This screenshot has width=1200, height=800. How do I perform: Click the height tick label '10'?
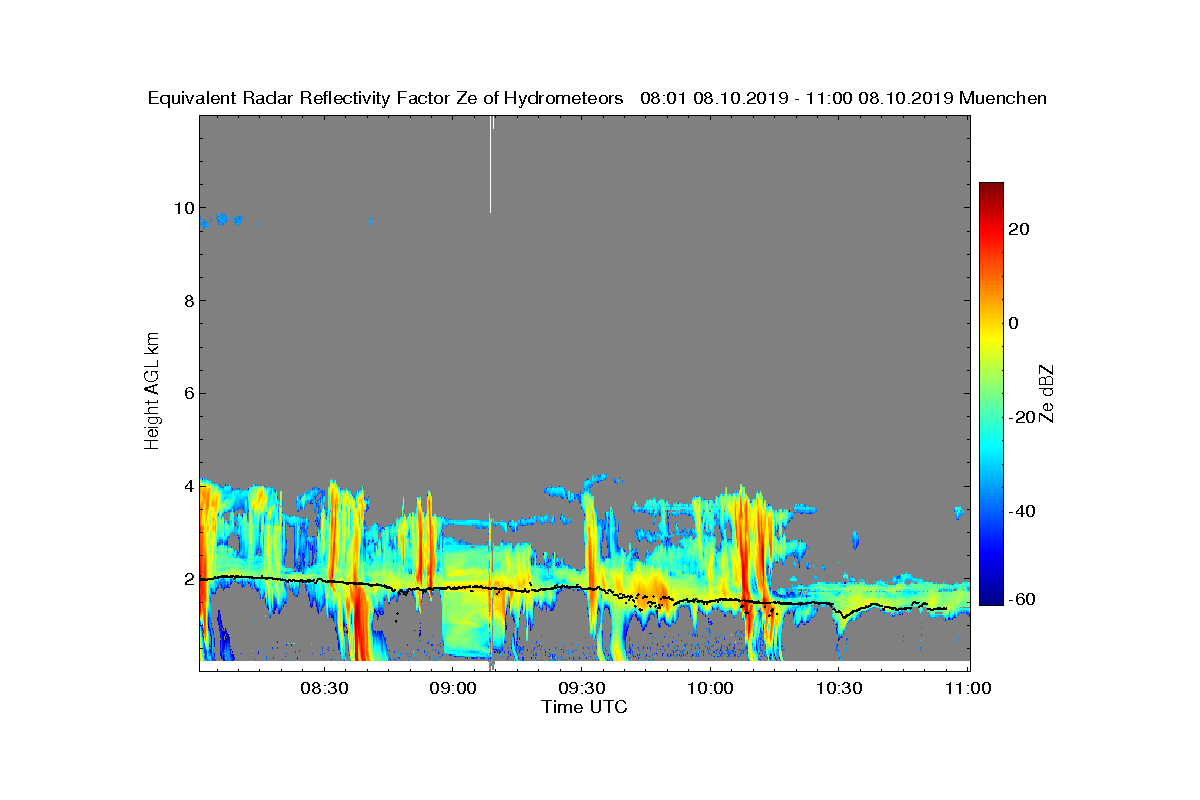182,208
